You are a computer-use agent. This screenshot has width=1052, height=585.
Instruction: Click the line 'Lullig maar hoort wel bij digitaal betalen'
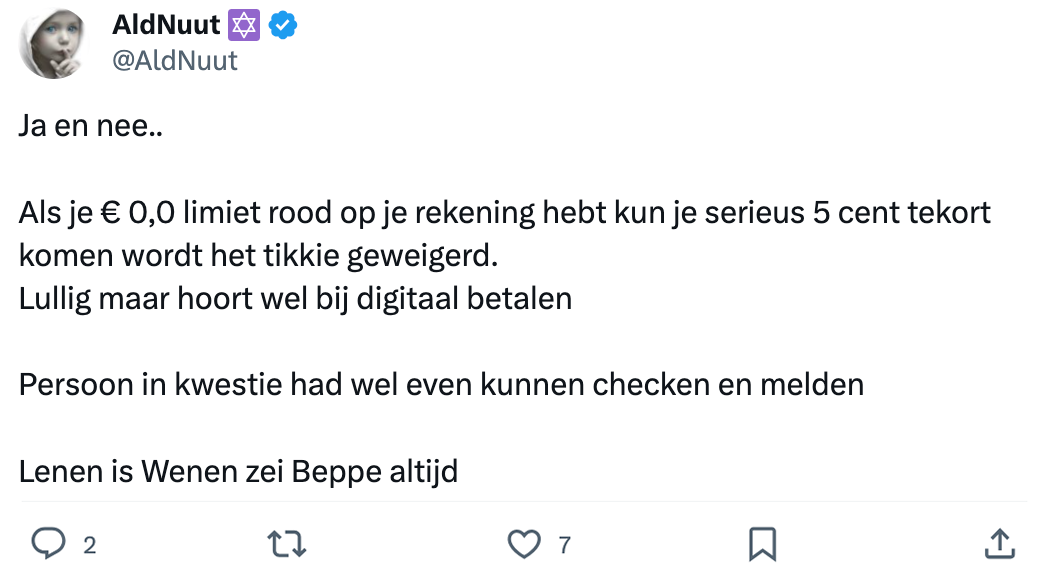295,299
